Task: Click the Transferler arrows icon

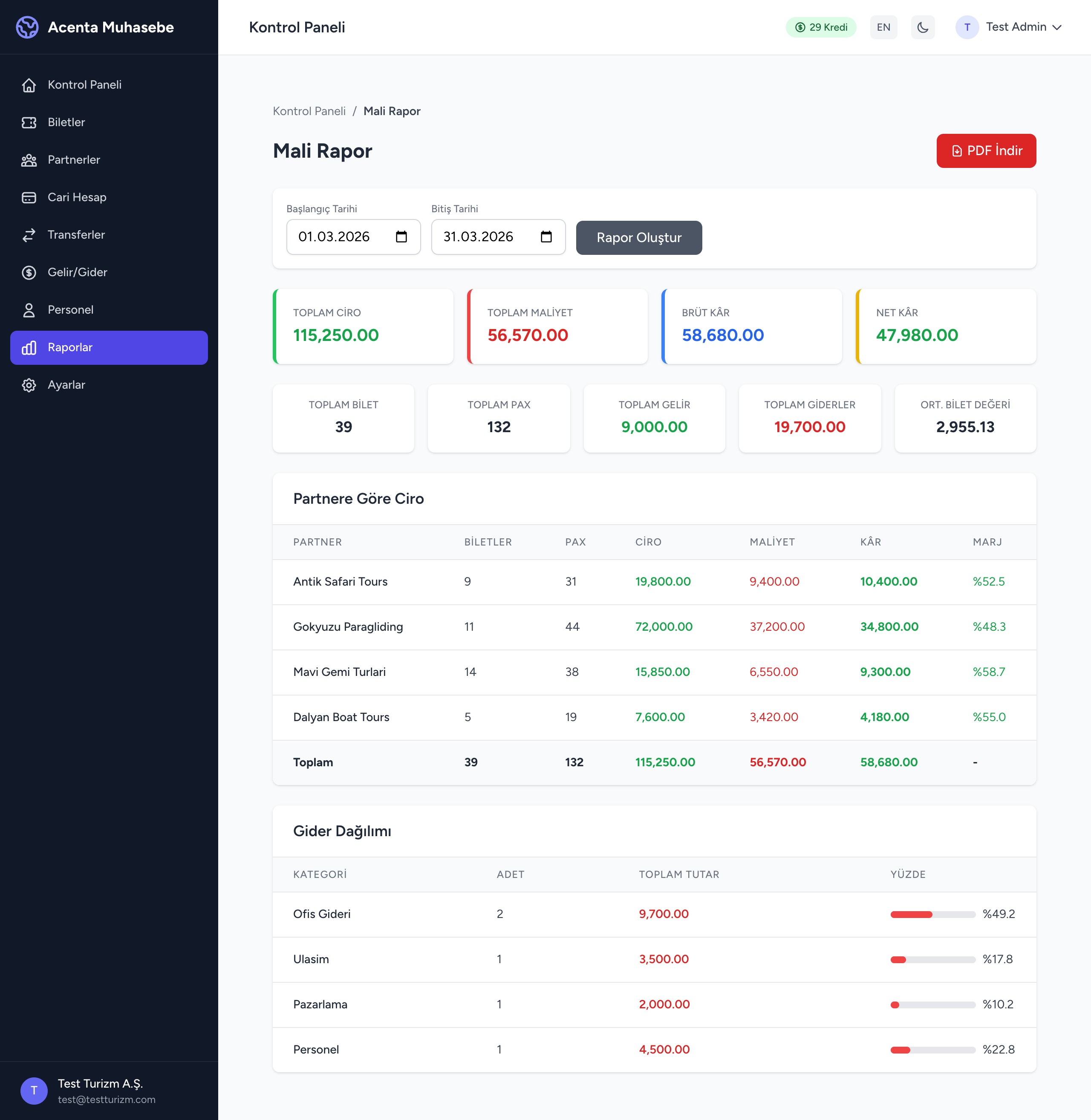Action: point(29,235)
